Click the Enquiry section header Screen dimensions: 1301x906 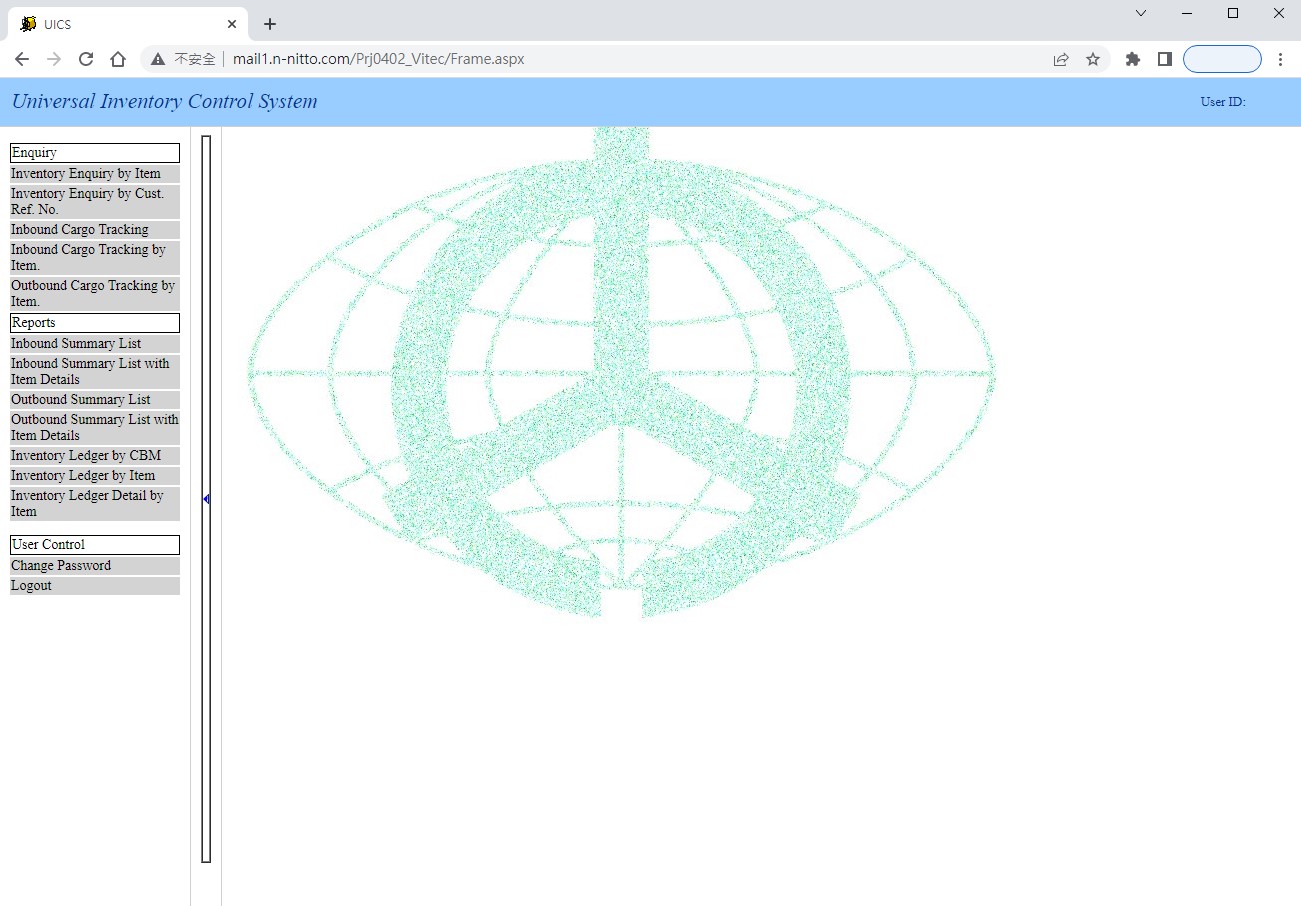click(x=95, y=153)
